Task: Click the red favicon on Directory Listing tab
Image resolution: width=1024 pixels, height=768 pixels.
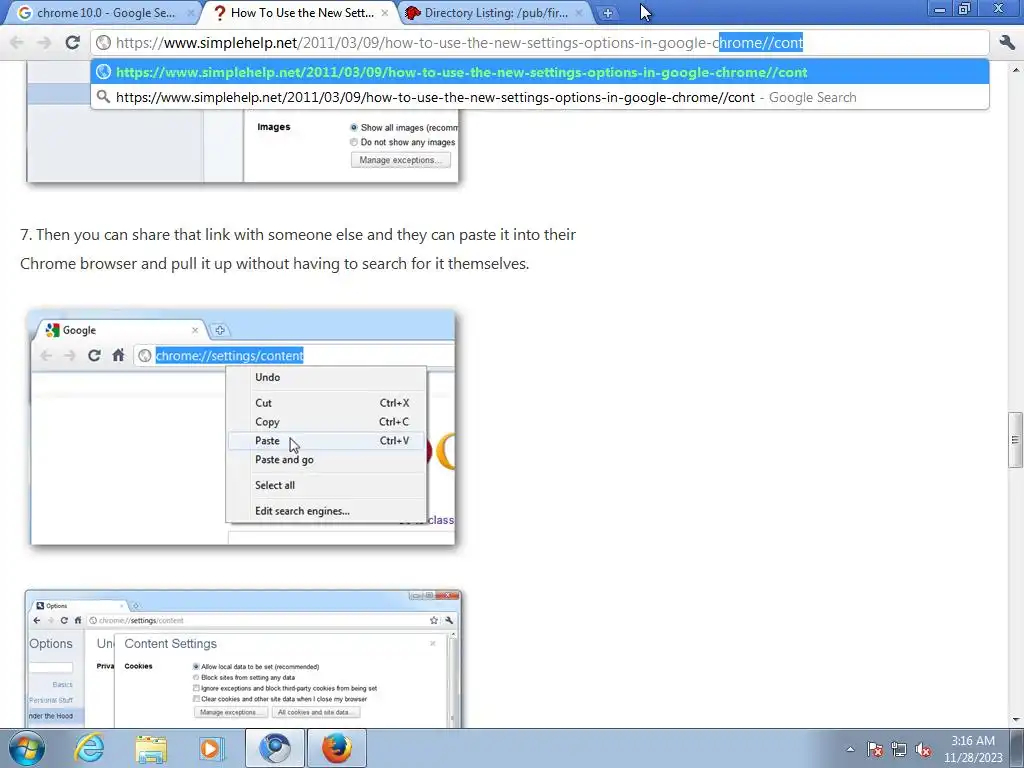Action: [413, 13]
